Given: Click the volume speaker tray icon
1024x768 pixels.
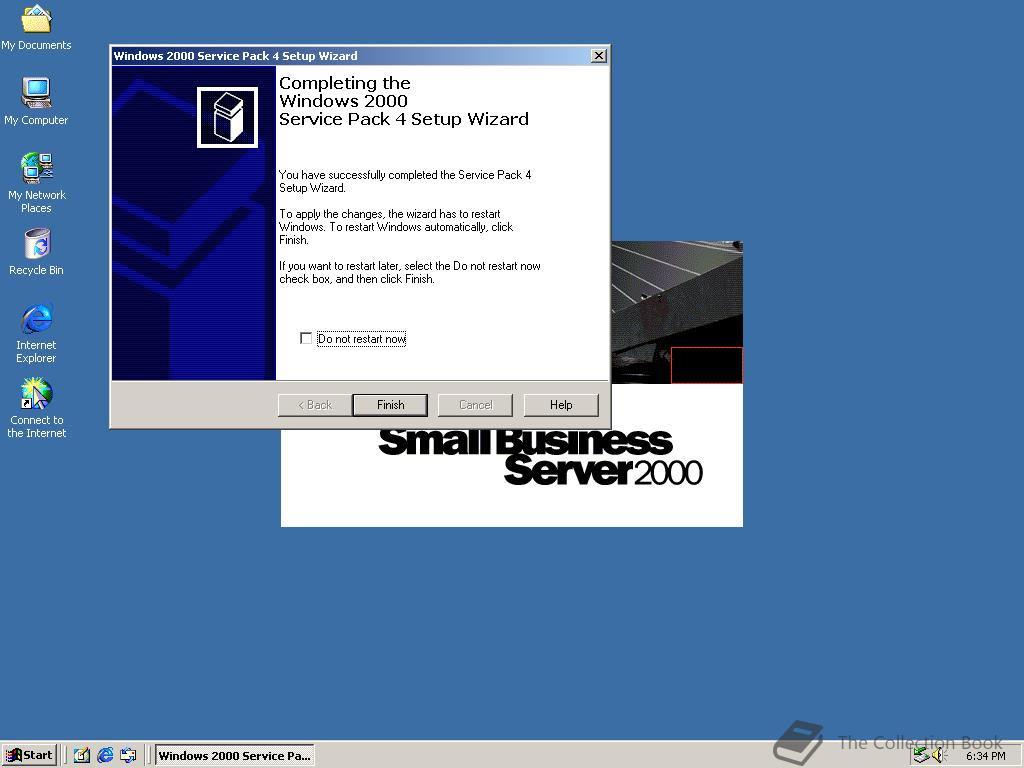Looking at the screenshot, I should (939, 755).
